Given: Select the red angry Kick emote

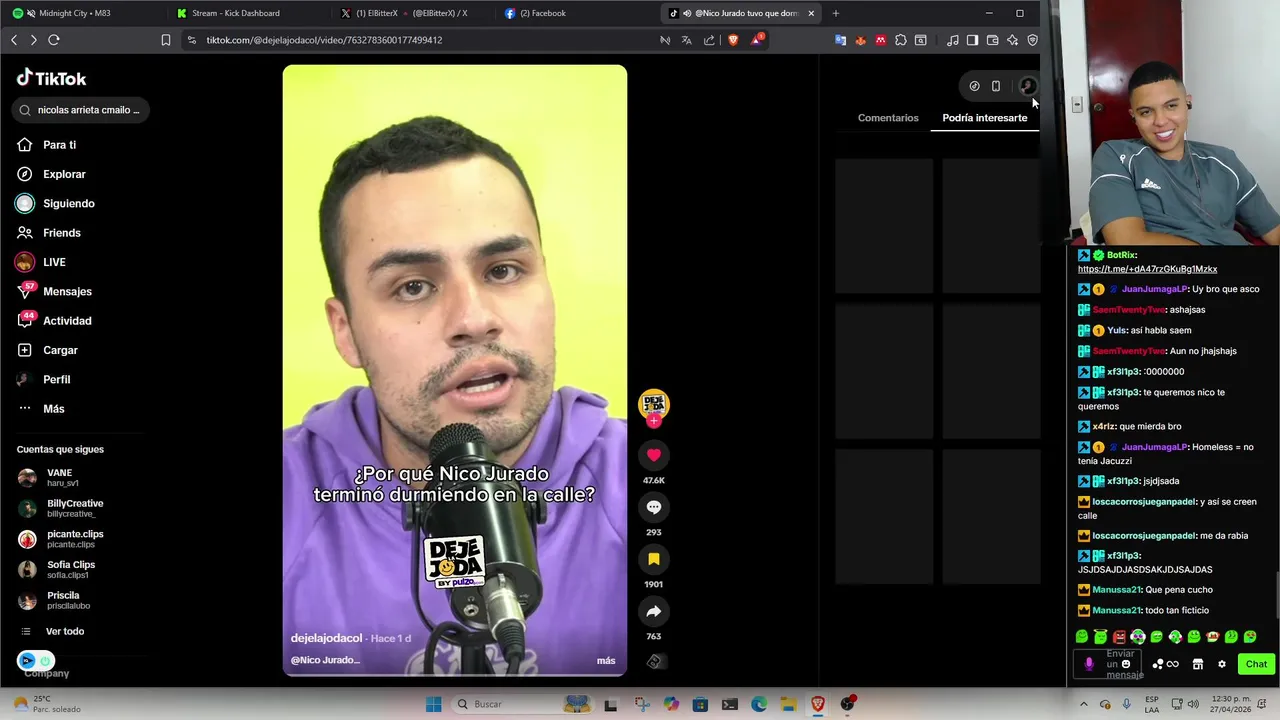Looking at the screenshot, I should point(1119,636).
